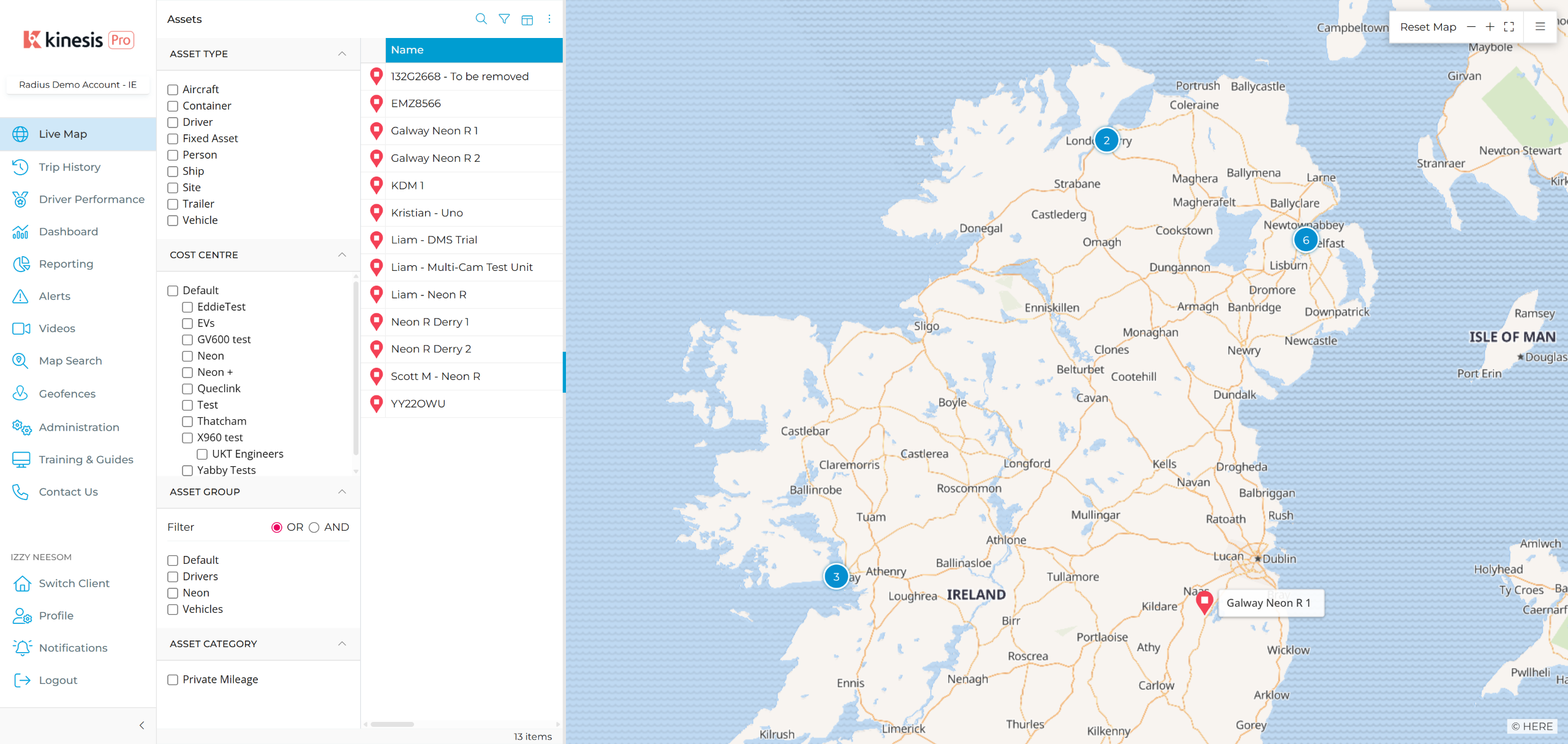Select the Scott M - Neon R asset
The width and height of the screenshot is (1568, 744).
tap(435, 376)
